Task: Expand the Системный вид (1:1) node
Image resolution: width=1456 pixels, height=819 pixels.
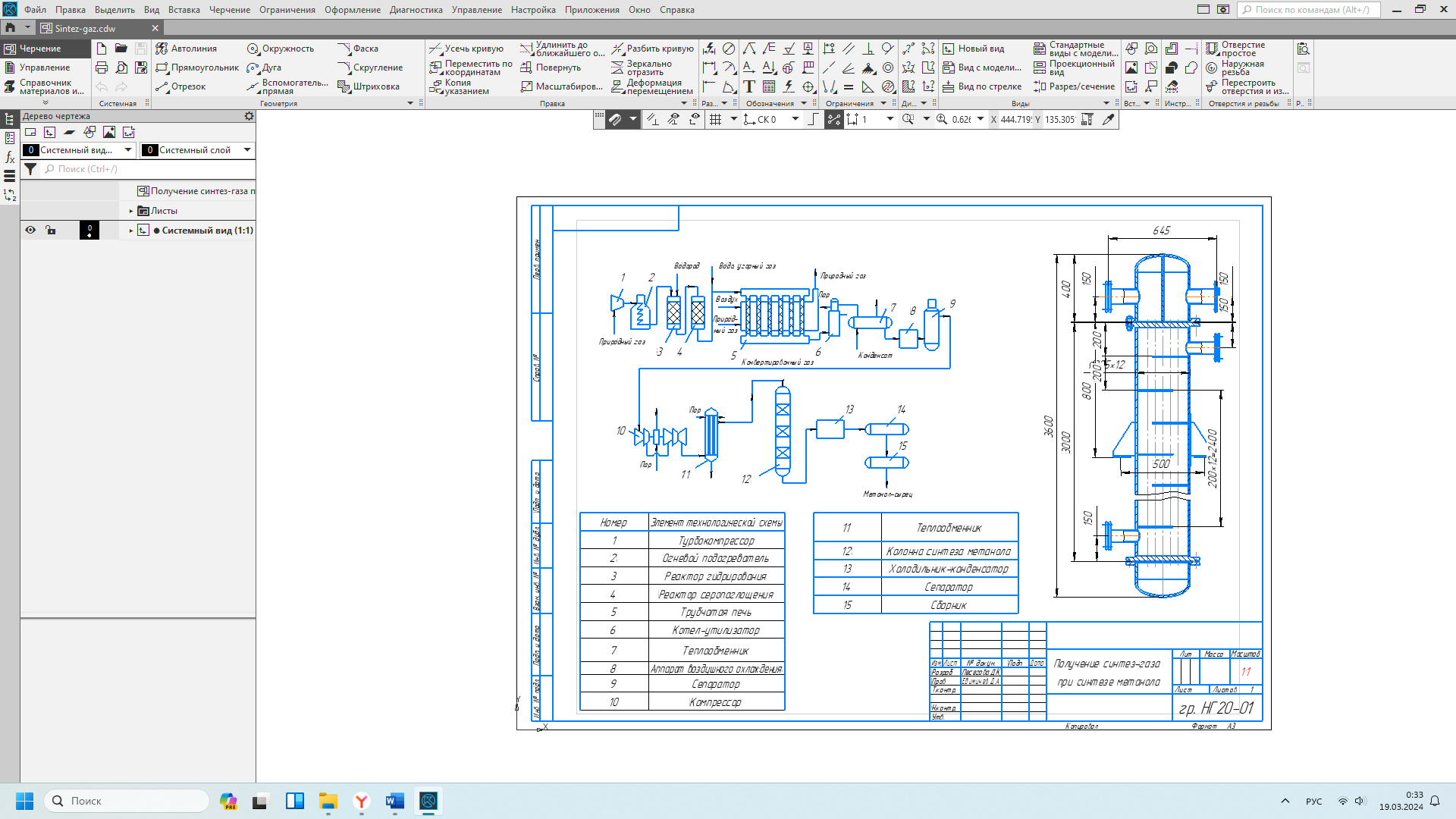Action: [x=131, y=230]
